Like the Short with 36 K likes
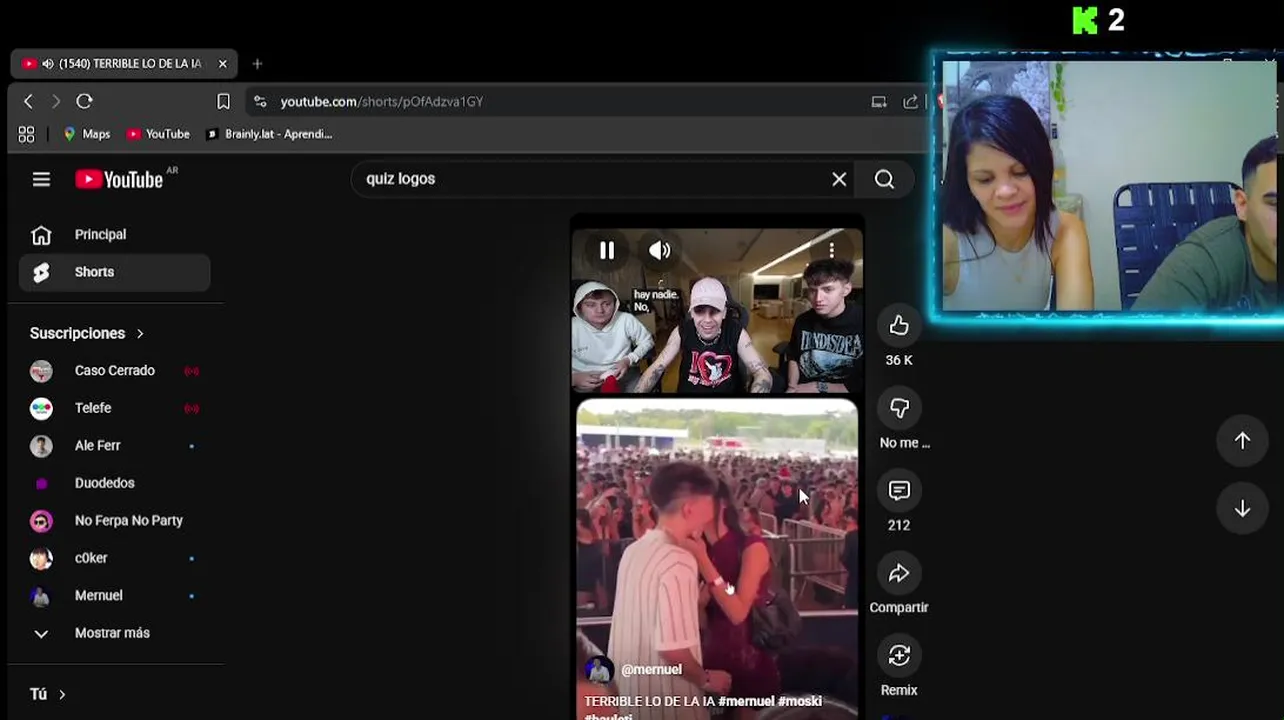Viewport: 1284px width, 720px height. click(899, 326)
